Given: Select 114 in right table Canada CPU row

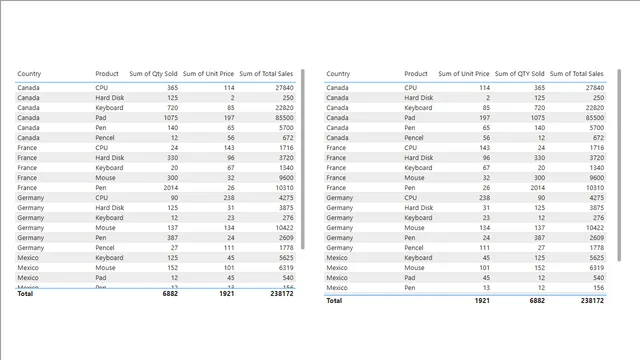Looking at the screenshot, I should [x=484, y=88].
